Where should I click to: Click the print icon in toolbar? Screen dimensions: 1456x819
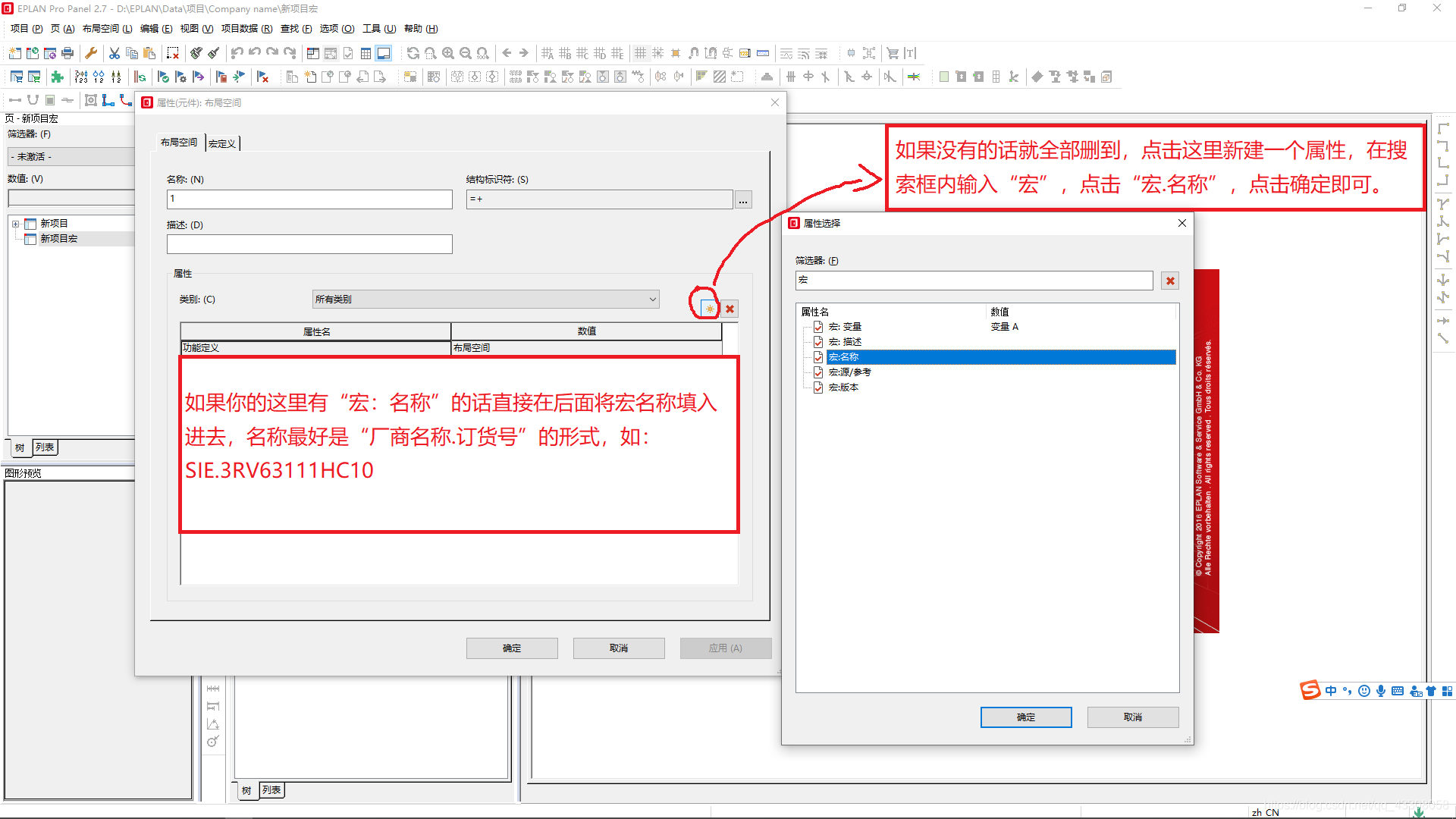[x=67, y=53]
